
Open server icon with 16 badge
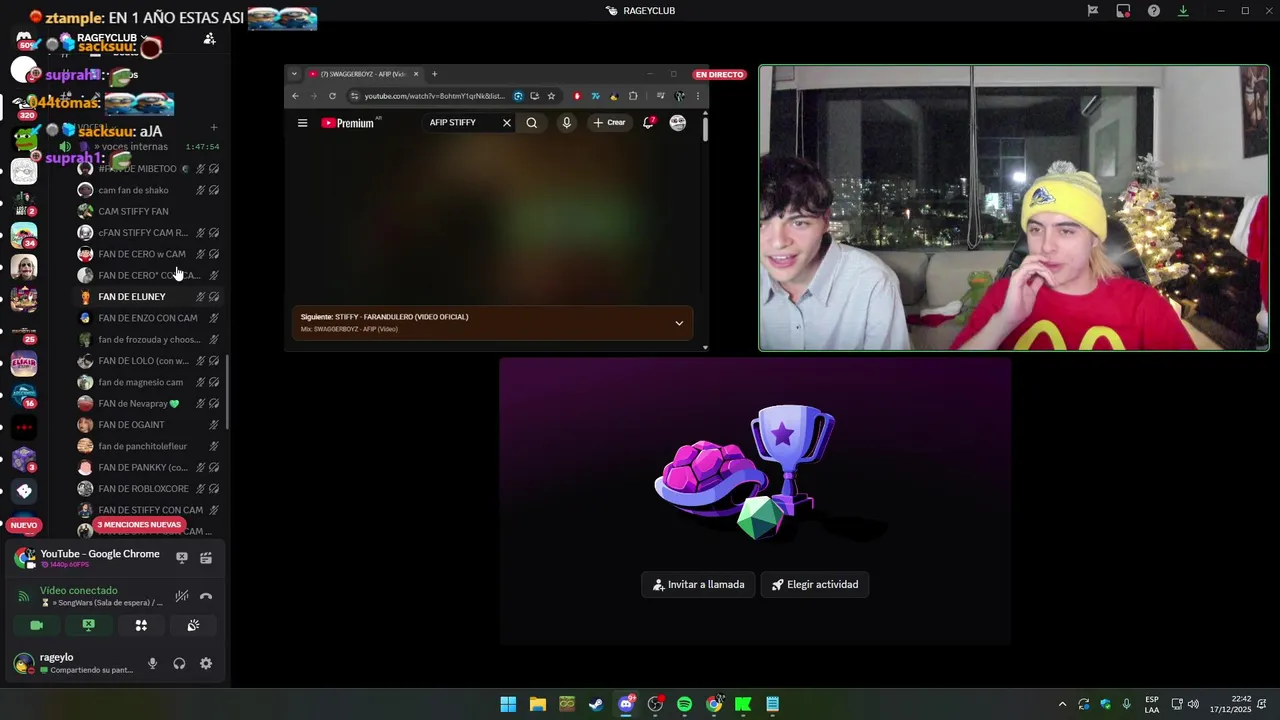tap(24, 396)
